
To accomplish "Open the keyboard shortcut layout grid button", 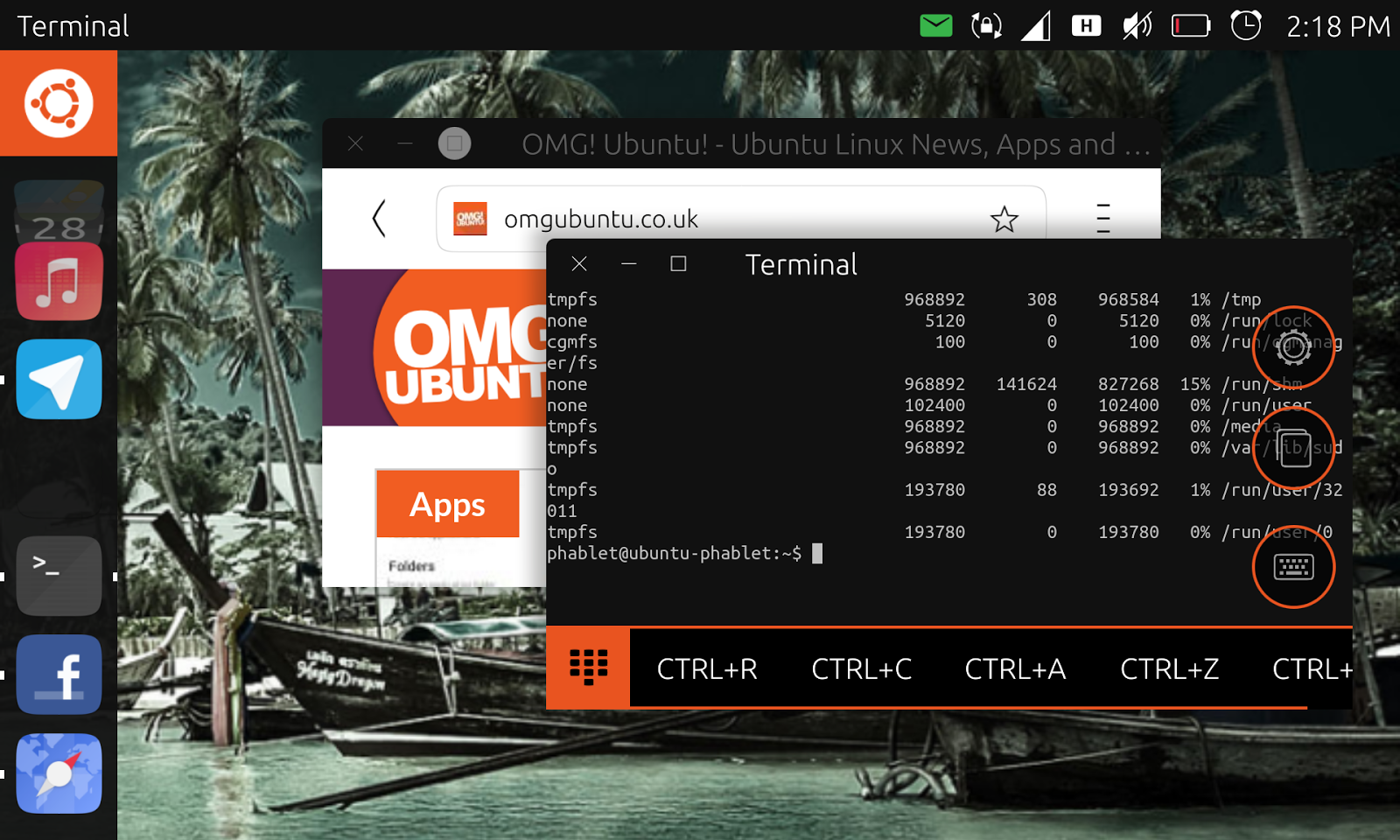I will tap(588, 668).
